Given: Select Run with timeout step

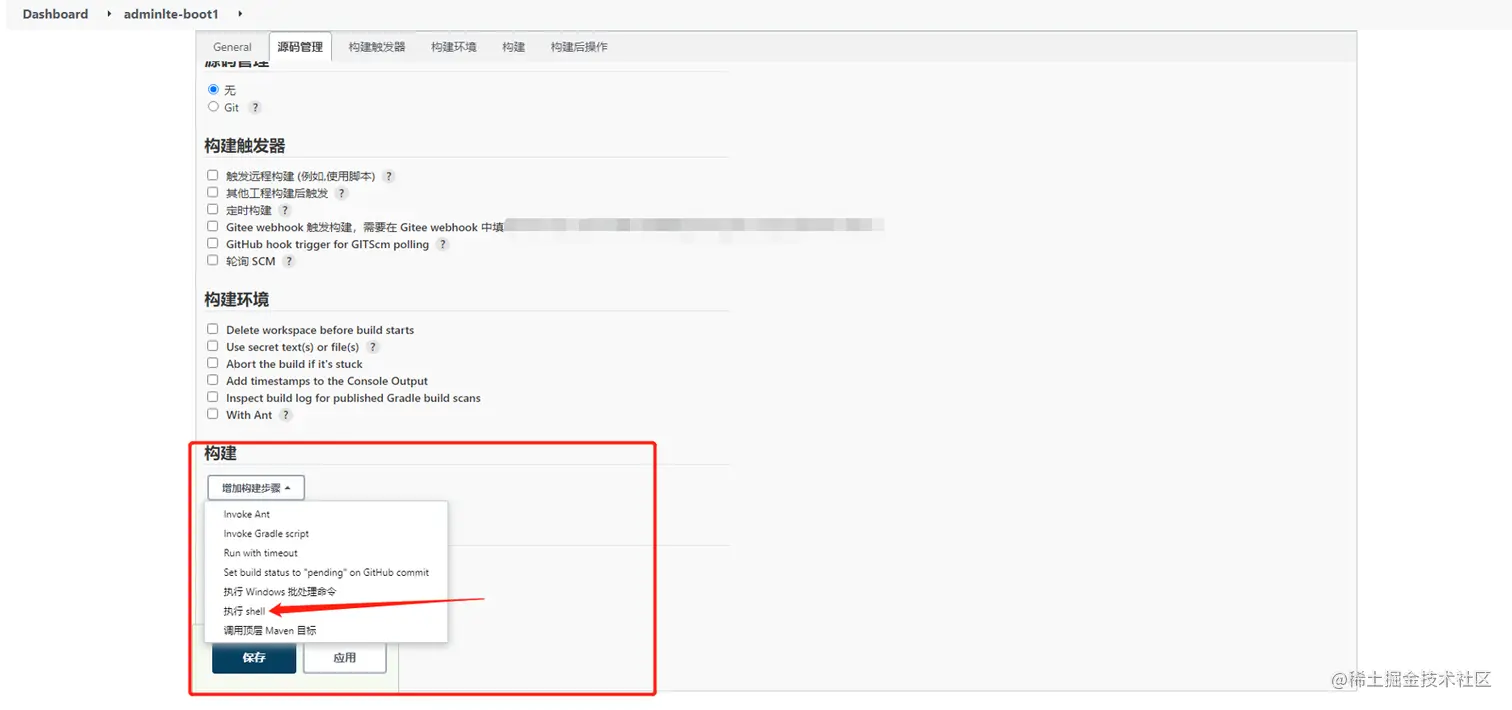Looking at the screenshot, I should [x=326, y=553].
